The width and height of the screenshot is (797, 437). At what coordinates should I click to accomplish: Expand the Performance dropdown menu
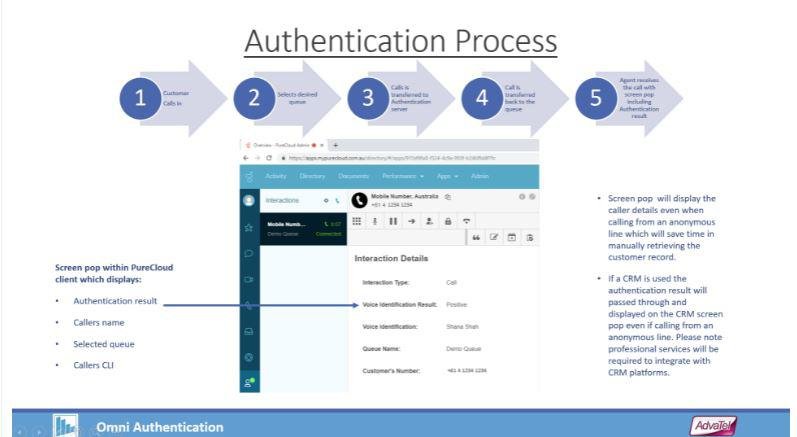pyautogui.click(x=403, y=176)
